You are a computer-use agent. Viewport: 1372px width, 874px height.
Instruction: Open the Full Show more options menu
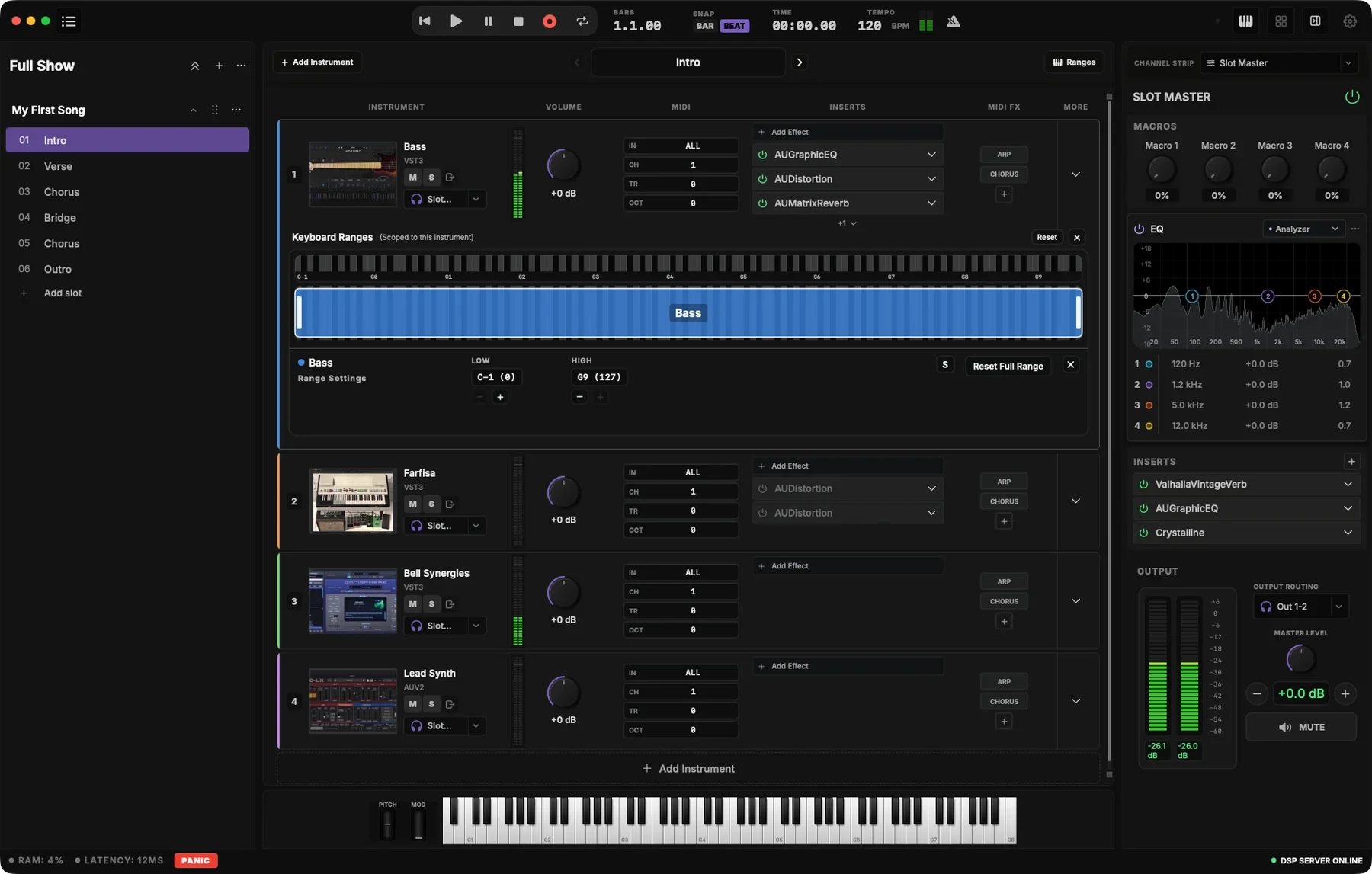click(241, 66)
